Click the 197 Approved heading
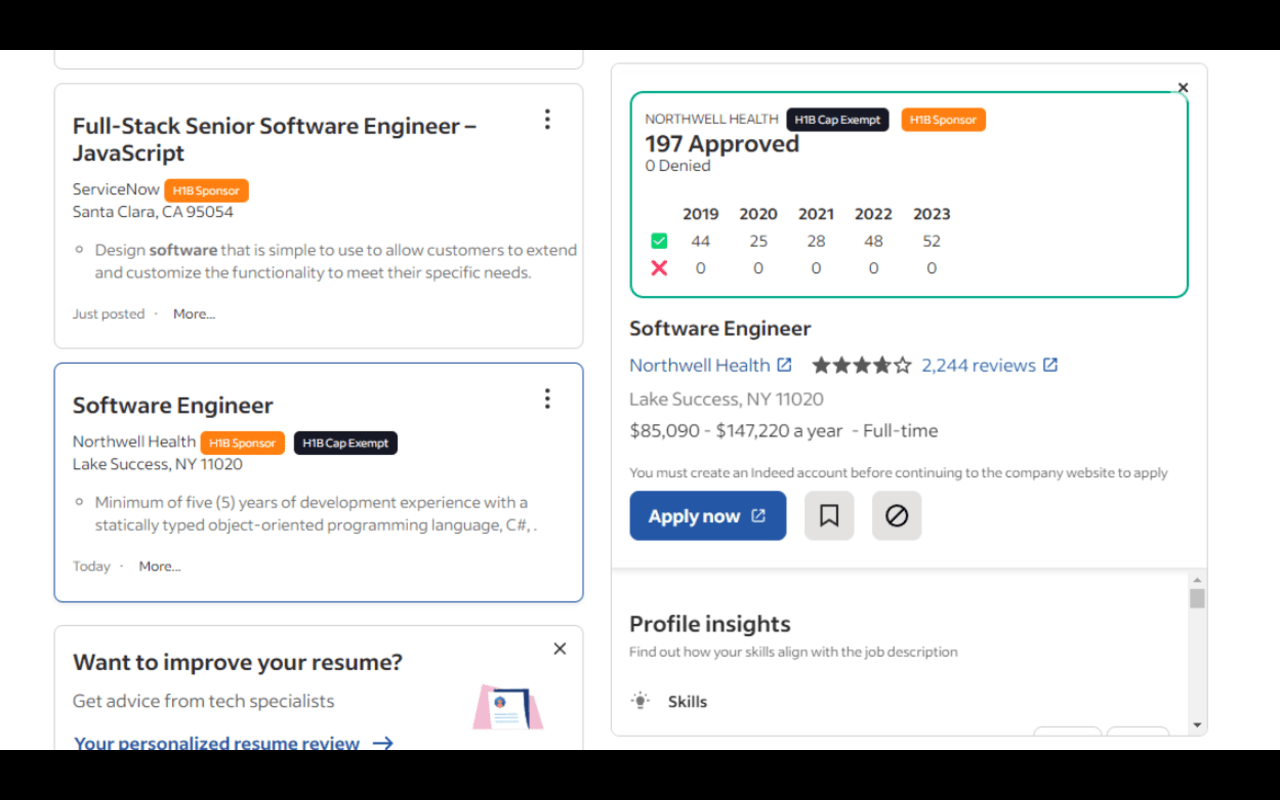1280x800 pixels. [722, 144]
